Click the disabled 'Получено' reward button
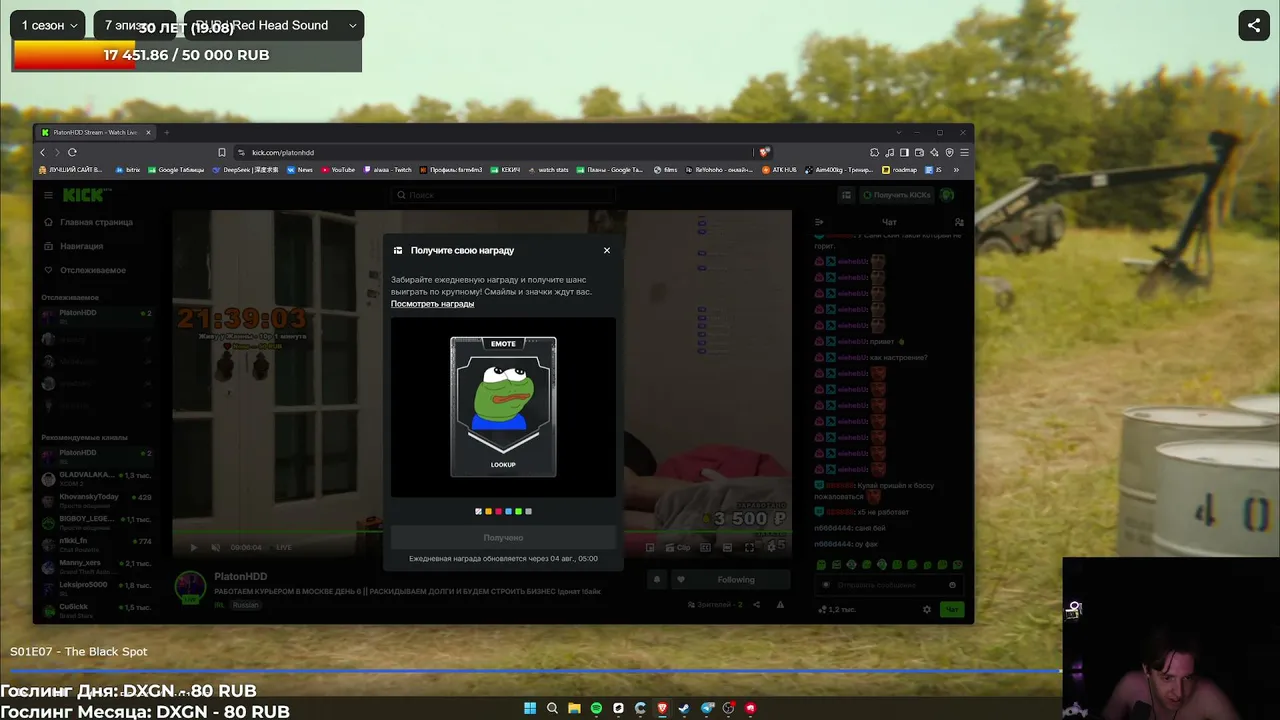1280x720 pixels. (503, 538)
